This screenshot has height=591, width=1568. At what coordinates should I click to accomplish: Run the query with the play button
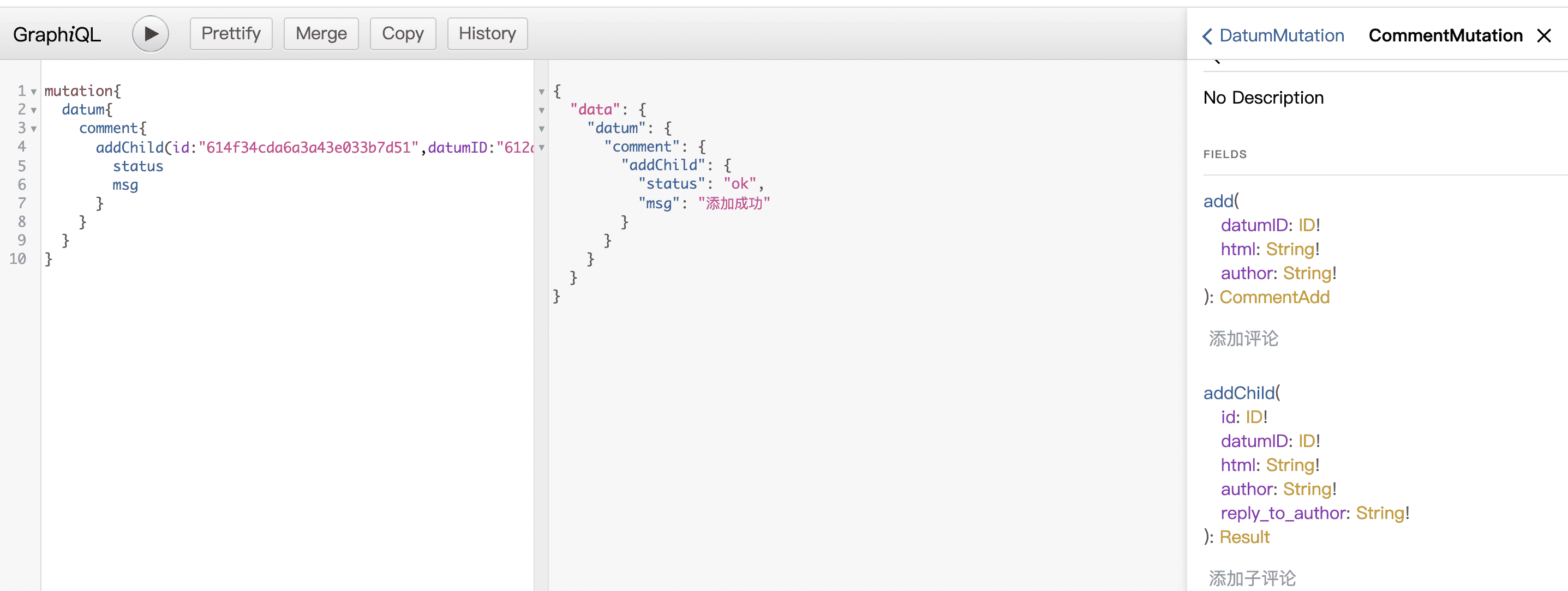point(151,34)
